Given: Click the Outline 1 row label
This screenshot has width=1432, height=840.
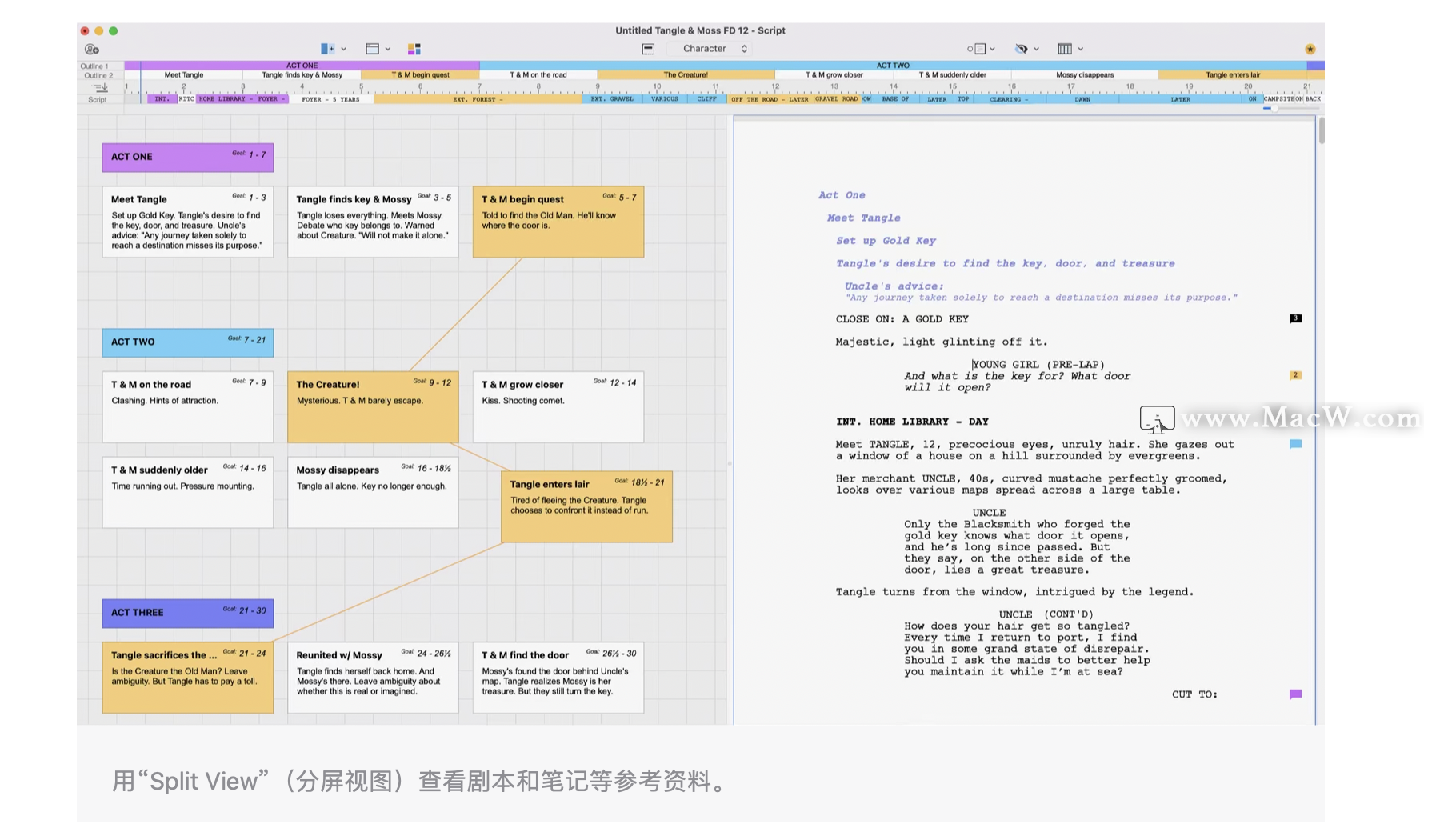Looking at the screenshot, I should pyautogui.click(x=94, y=66).
